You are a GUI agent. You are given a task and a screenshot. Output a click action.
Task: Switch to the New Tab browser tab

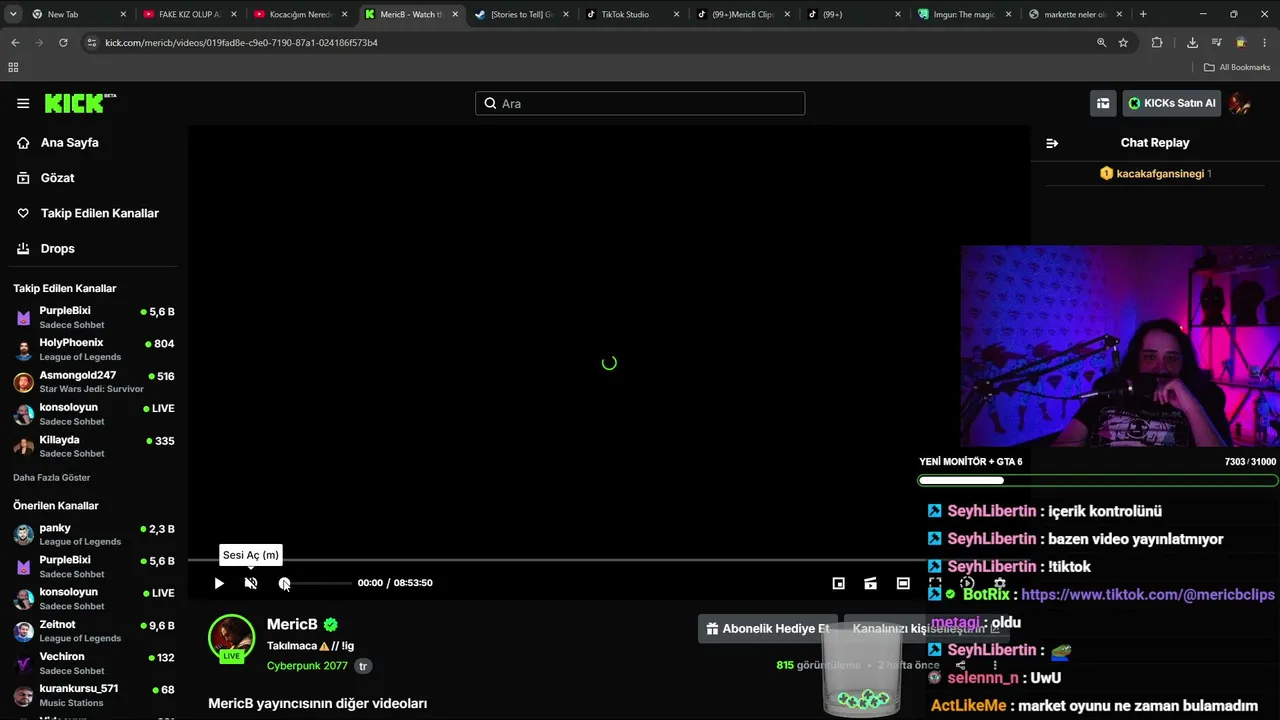click(x=80, y=14)
